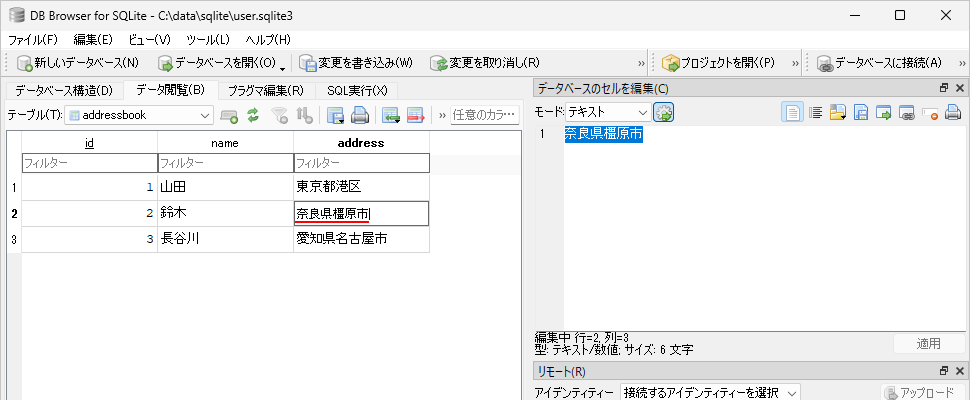The image size is (970, 400).
Task: Switch to Database Structure (データベース構造) tab
Action: pos(64,91)
